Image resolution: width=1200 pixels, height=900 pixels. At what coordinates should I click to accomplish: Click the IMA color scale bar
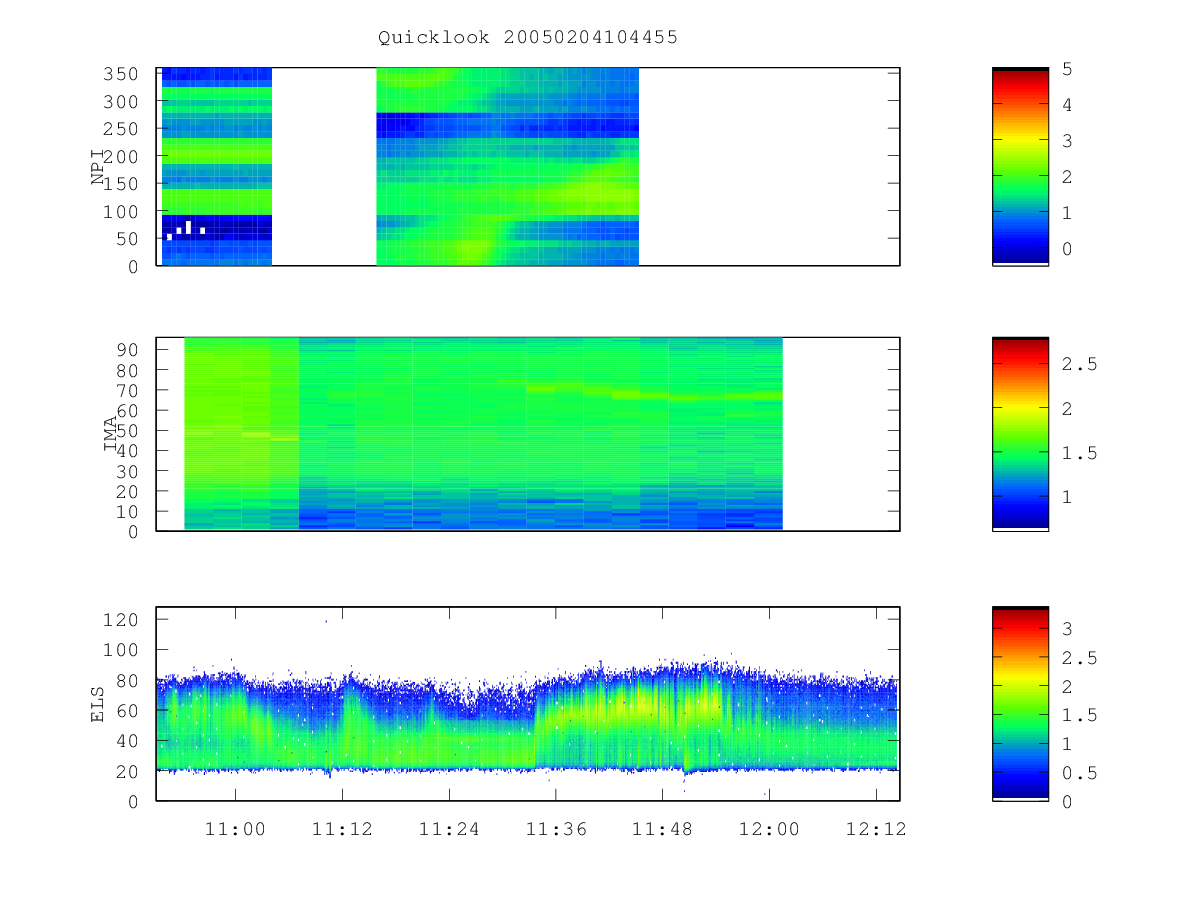1020,434
